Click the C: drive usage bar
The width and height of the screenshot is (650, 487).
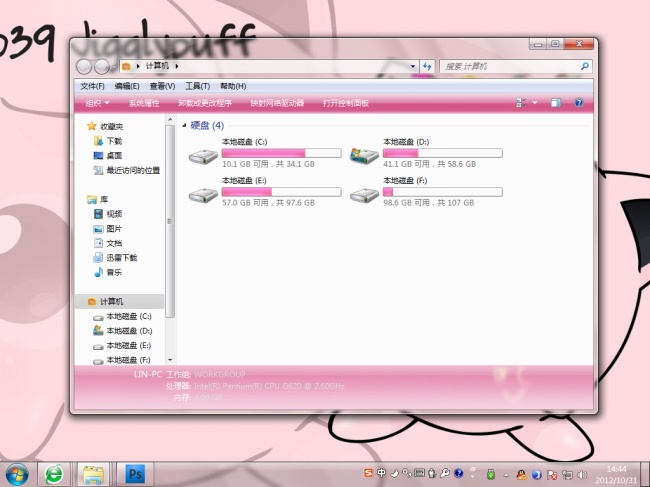click(281, 153)
